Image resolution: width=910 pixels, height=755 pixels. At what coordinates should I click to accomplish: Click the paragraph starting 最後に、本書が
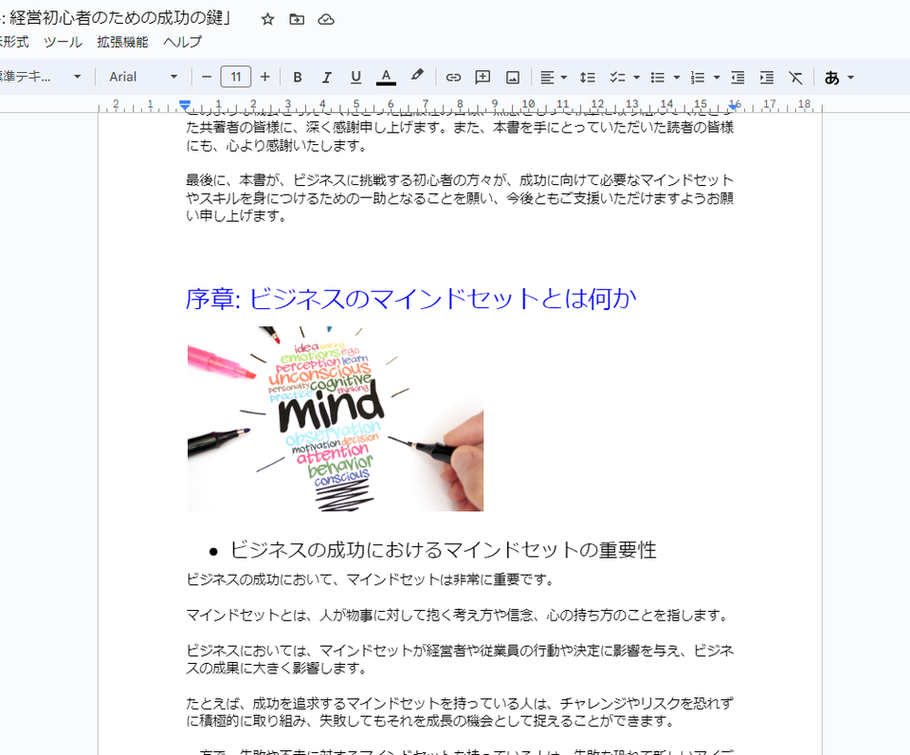click(460, 198)
